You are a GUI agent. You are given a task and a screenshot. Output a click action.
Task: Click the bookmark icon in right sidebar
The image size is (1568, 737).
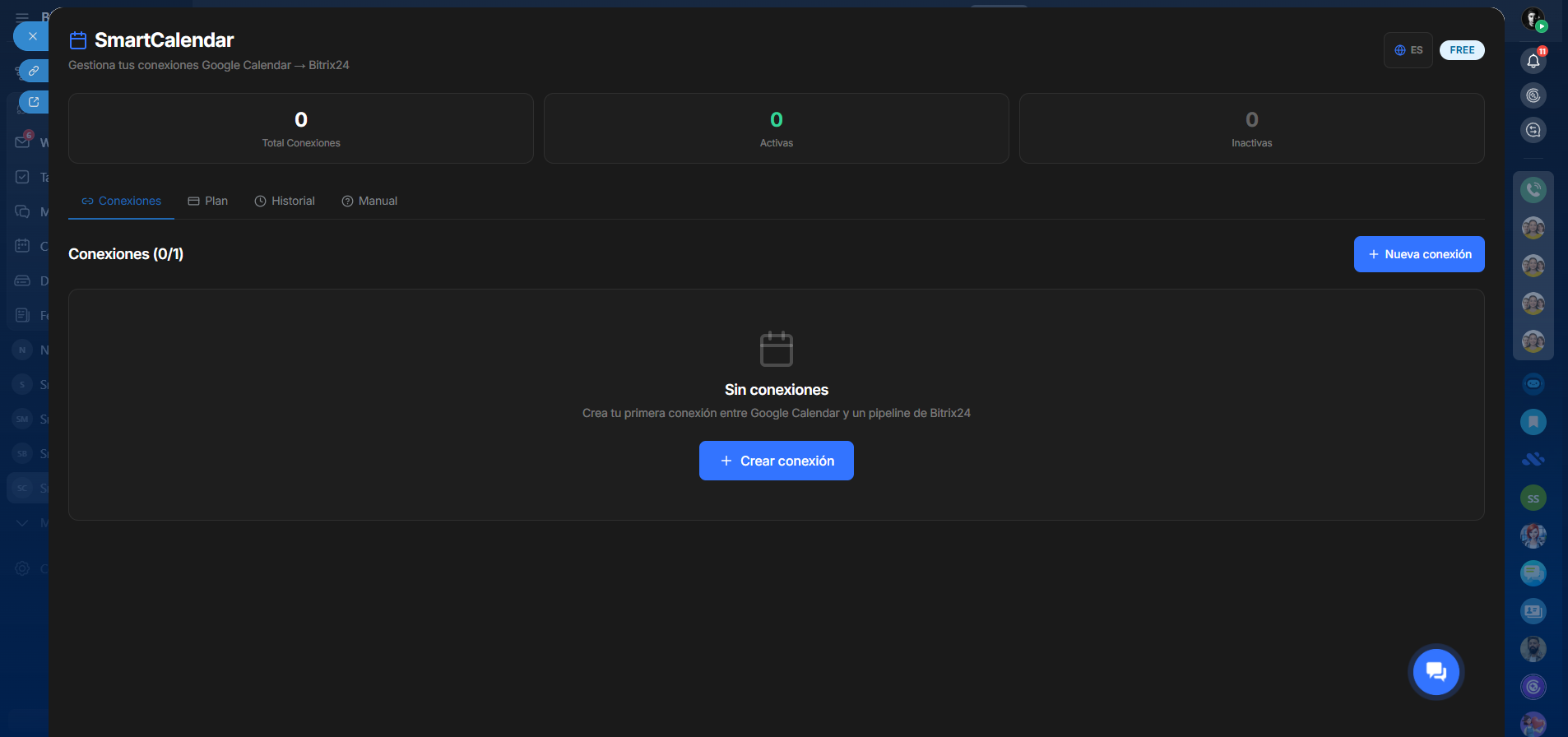[x=1533, y=422]
